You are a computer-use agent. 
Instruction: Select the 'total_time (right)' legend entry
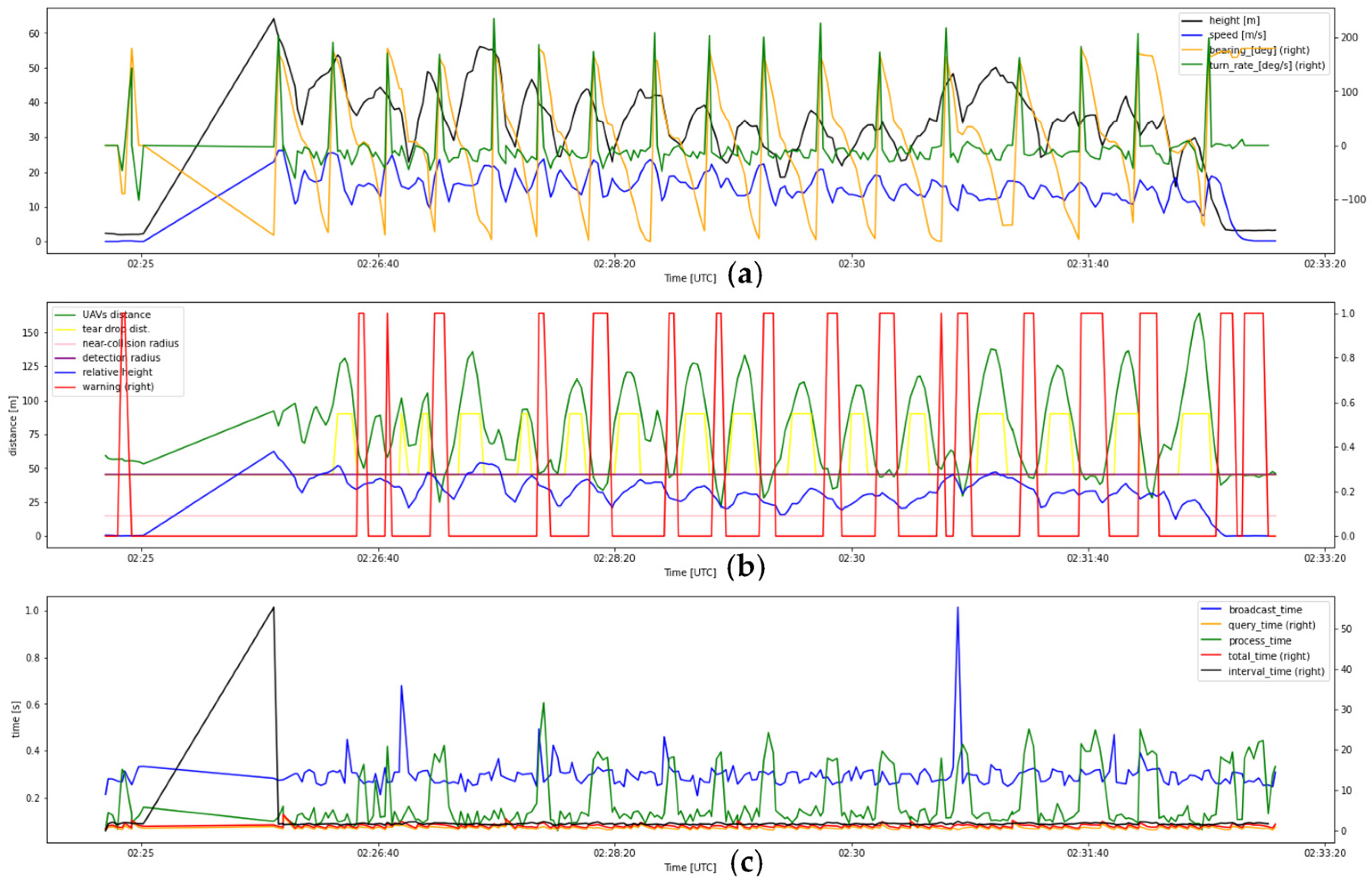point(1268,656)
